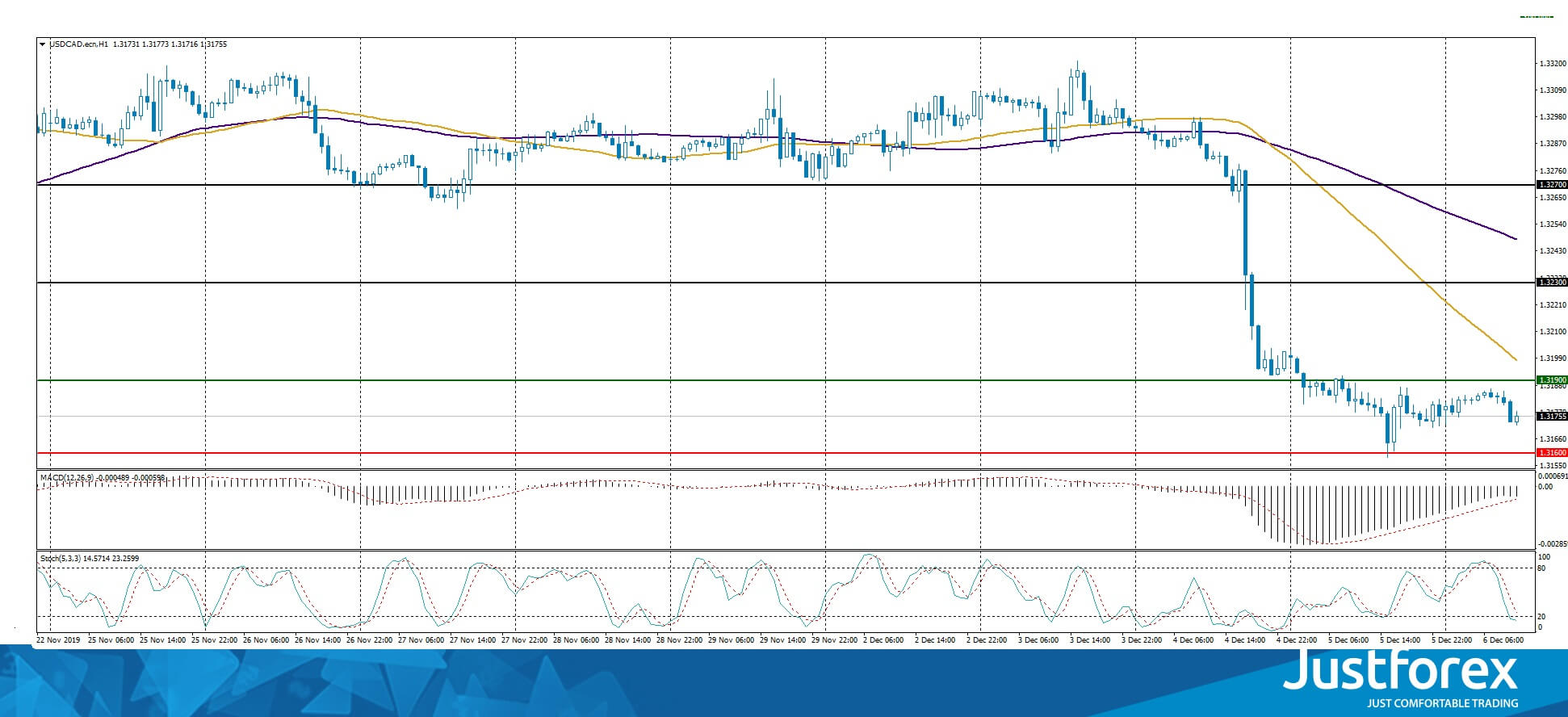1568x717 pixels.
Task: Click the 2 Dec 06:00 time label
Action: click(x=884, y=639)
